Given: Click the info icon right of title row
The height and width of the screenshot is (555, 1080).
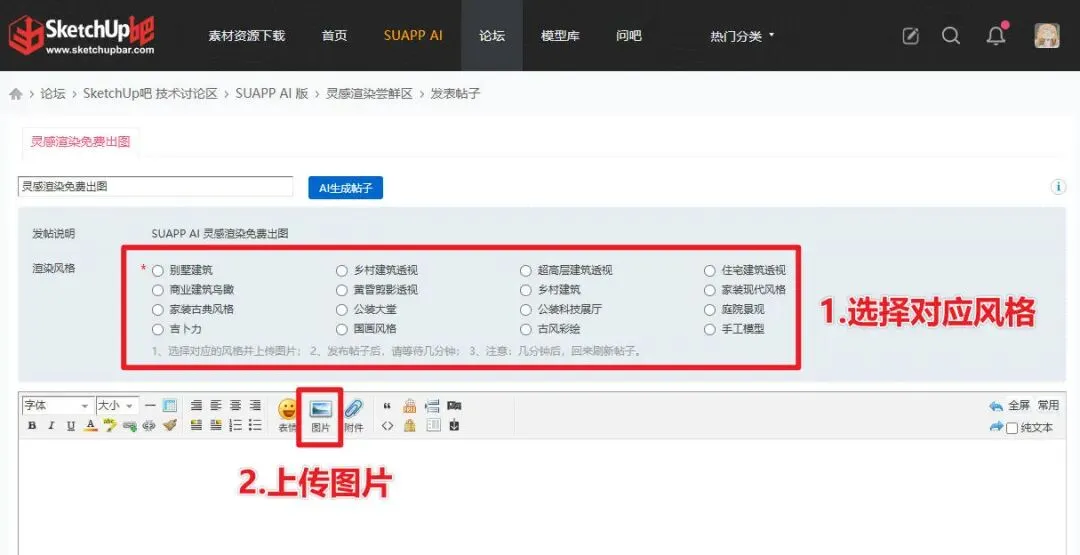Looking at the screenshot, I should pos(1058,187).
